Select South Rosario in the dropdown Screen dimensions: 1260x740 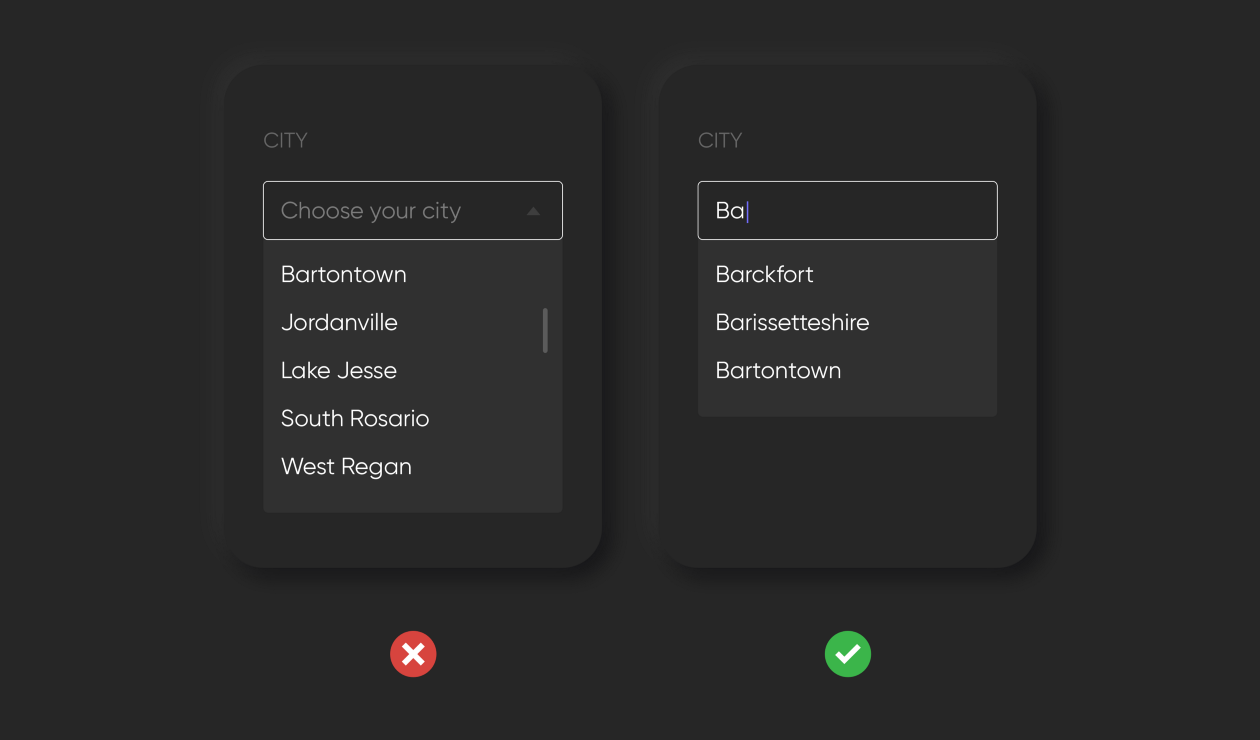[x=355, y=418]
